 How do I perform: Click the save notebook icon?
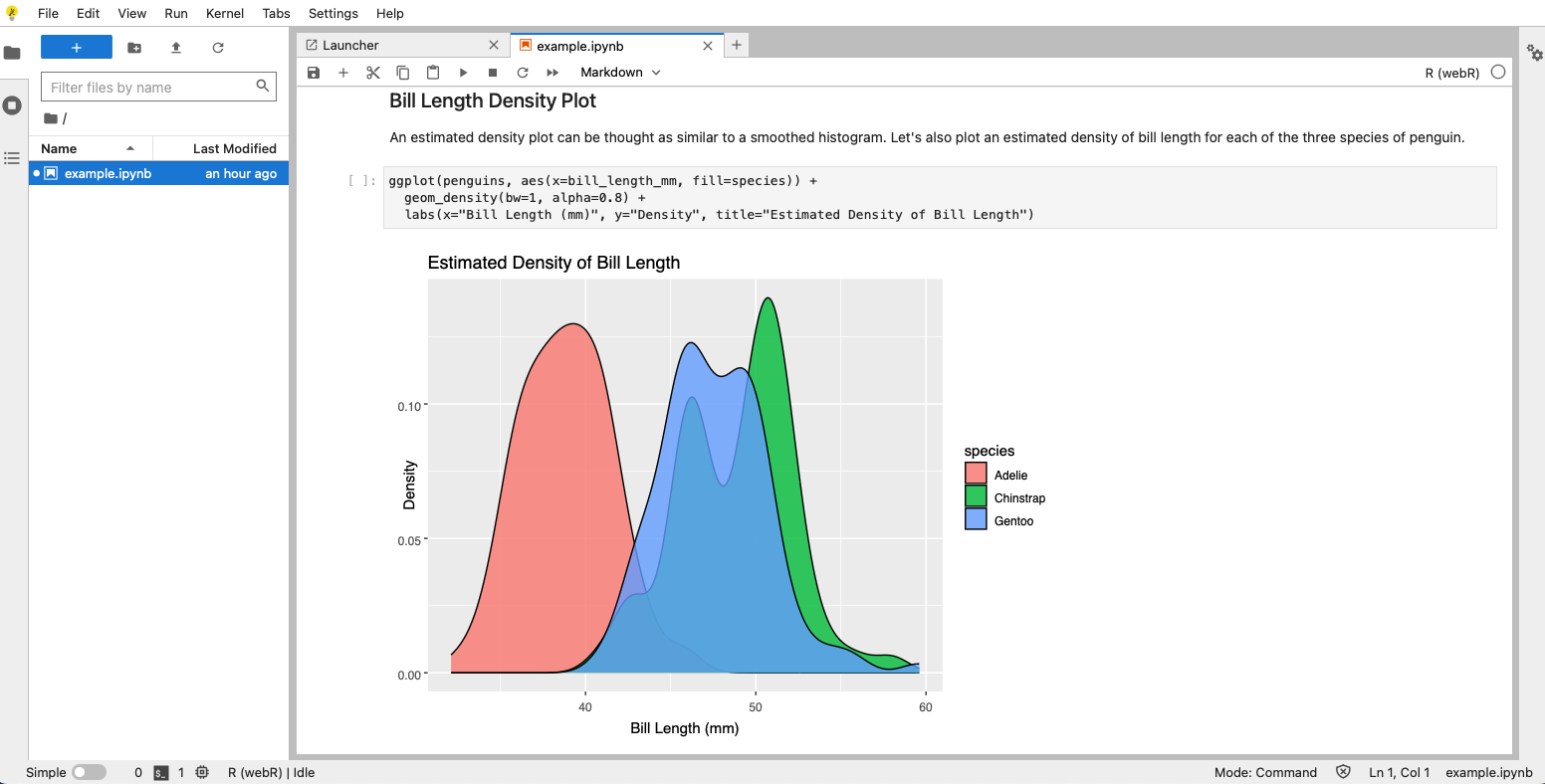[314, 73]
